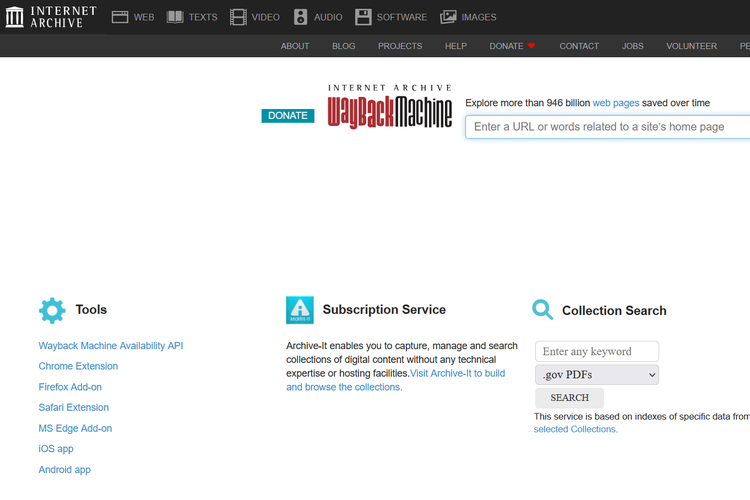Open Wayback Machine Availability API link
The image size is (750, 500).
pyautogui.click(x=110, y=345)
